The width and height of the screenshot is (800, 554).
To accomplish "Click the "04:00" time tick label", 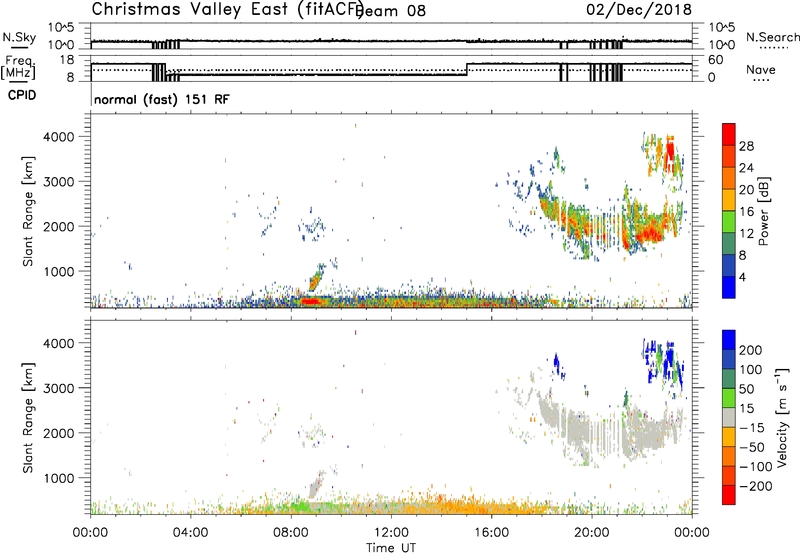I will click(x=191, y=533).
